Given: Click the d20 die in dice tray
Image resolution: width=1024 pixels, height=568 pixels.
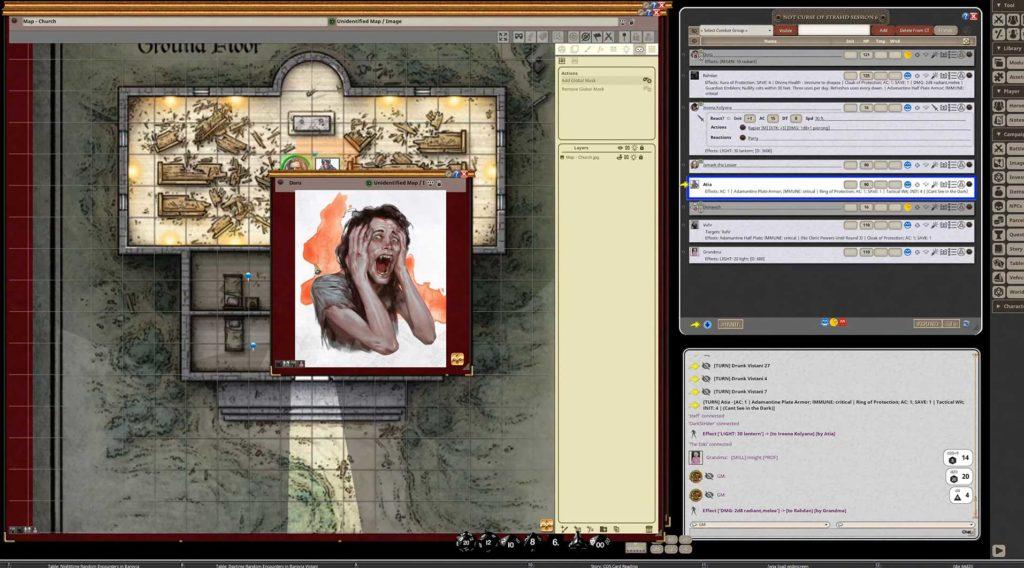Looking at the screenshot, I should [465, 542].
